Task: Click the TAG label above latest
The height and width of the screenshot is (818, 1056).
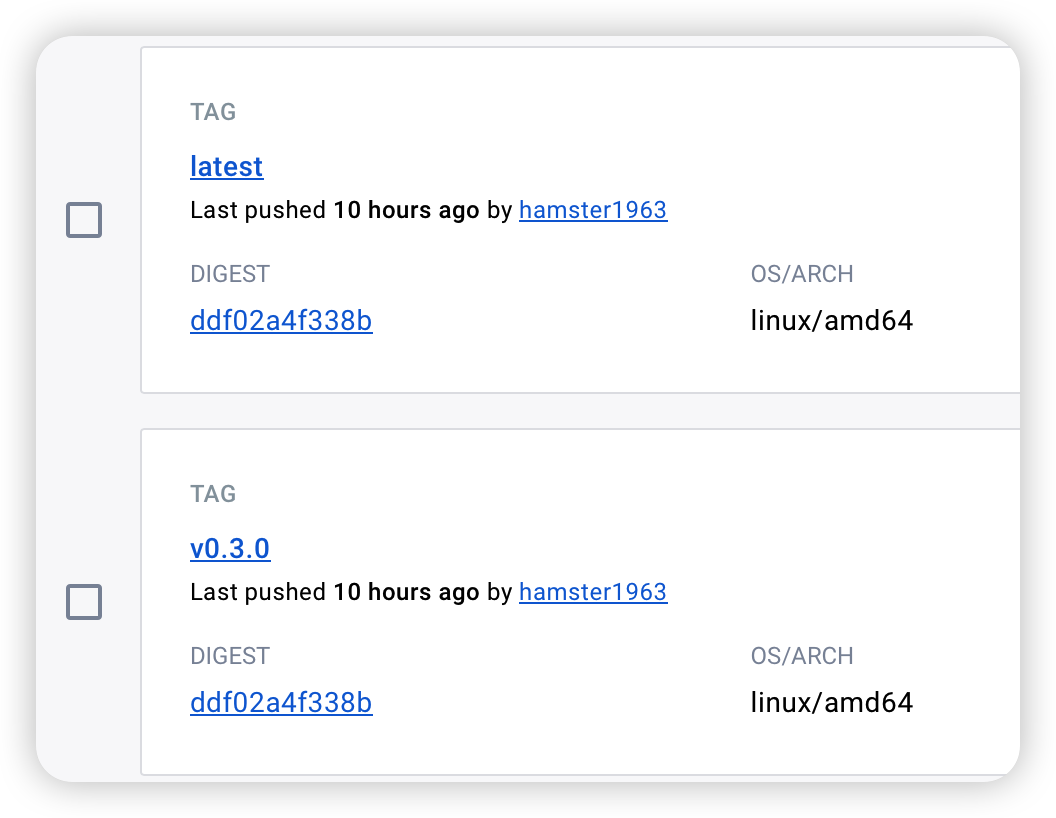Action: tap(213, 112)
